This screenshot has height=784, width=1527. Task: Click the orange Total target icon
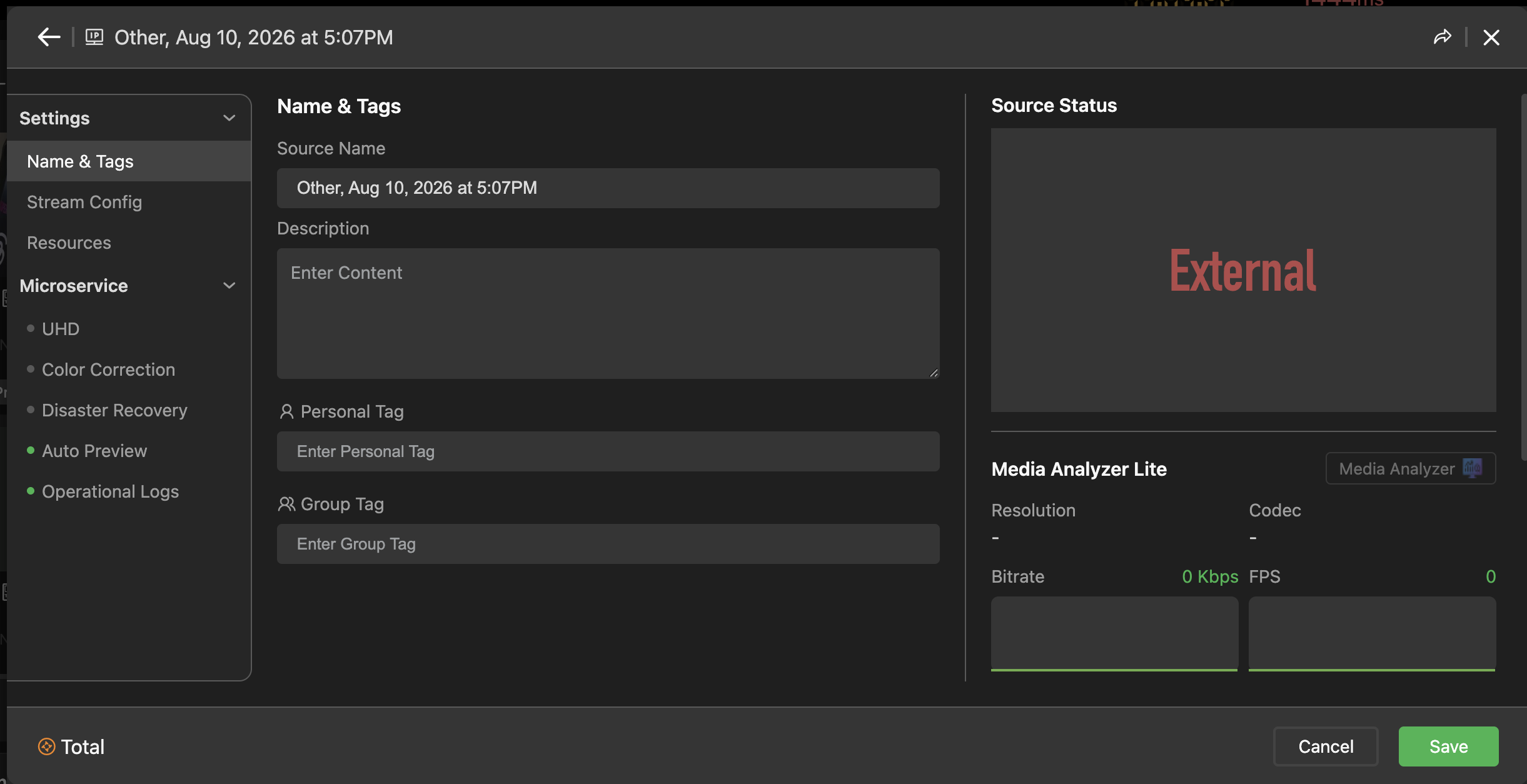click(47, 746)
